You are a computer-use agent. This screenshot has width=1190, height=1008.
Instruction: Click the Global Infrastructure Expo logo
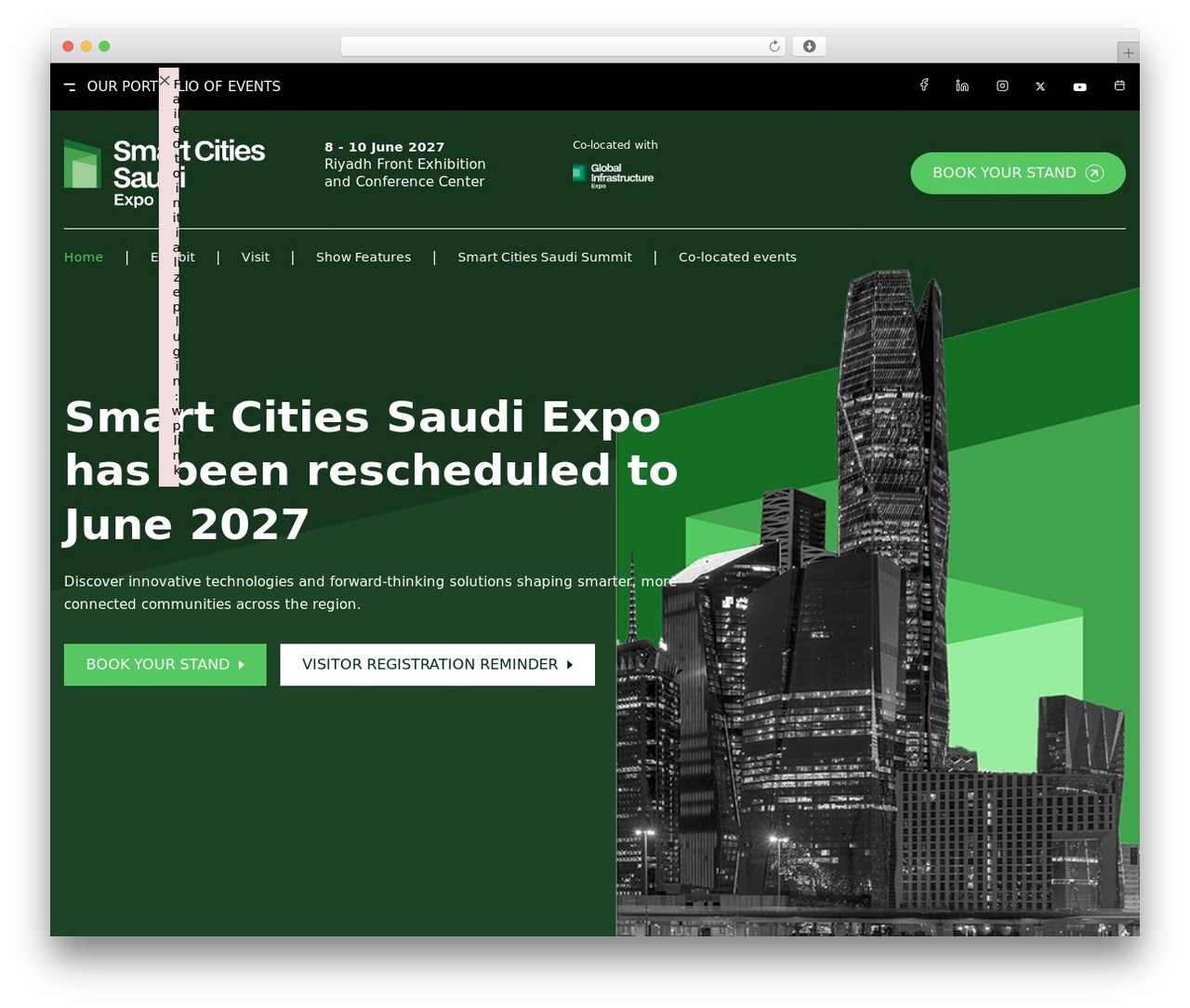(x=614, y=175)
